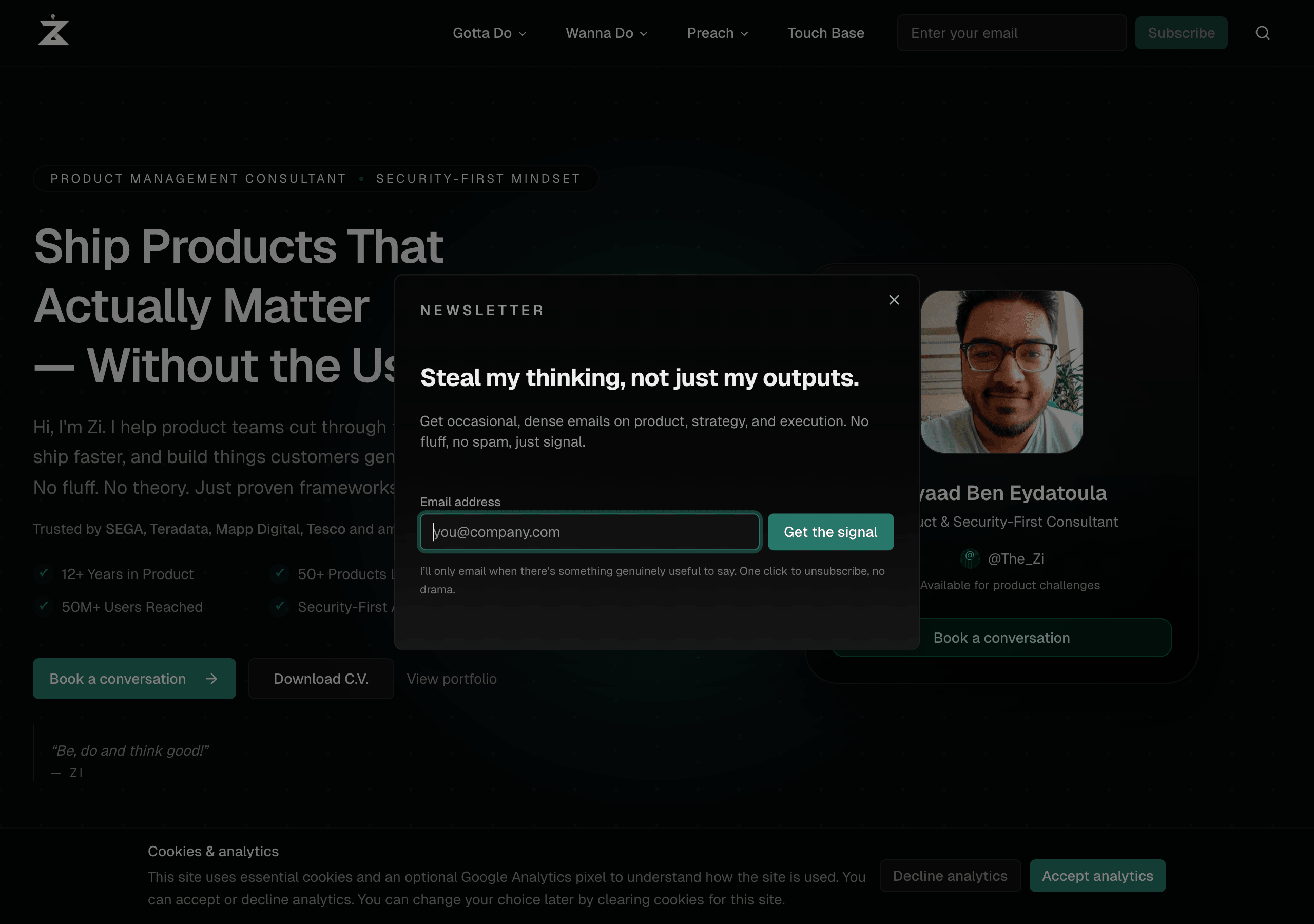Viewport: 1314px width, 924px height.
Task: Select Touch Base in the navigation
Action: click(825, 33)
